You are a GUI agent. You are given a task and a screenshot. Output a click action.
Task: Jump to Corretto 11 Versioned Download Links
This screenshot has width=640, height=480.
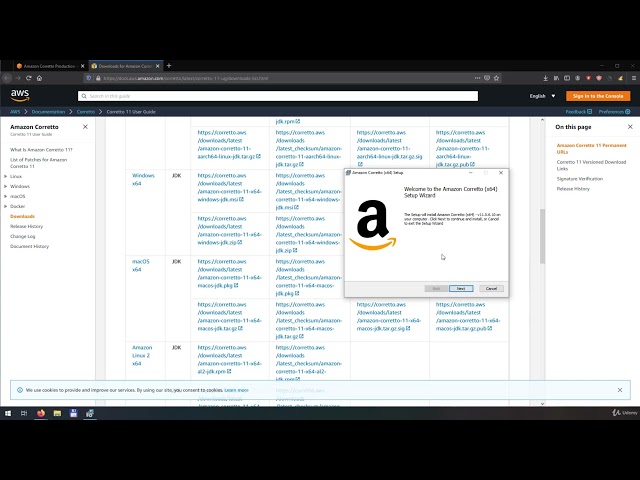pyautogui.click(x=591, y=165)
